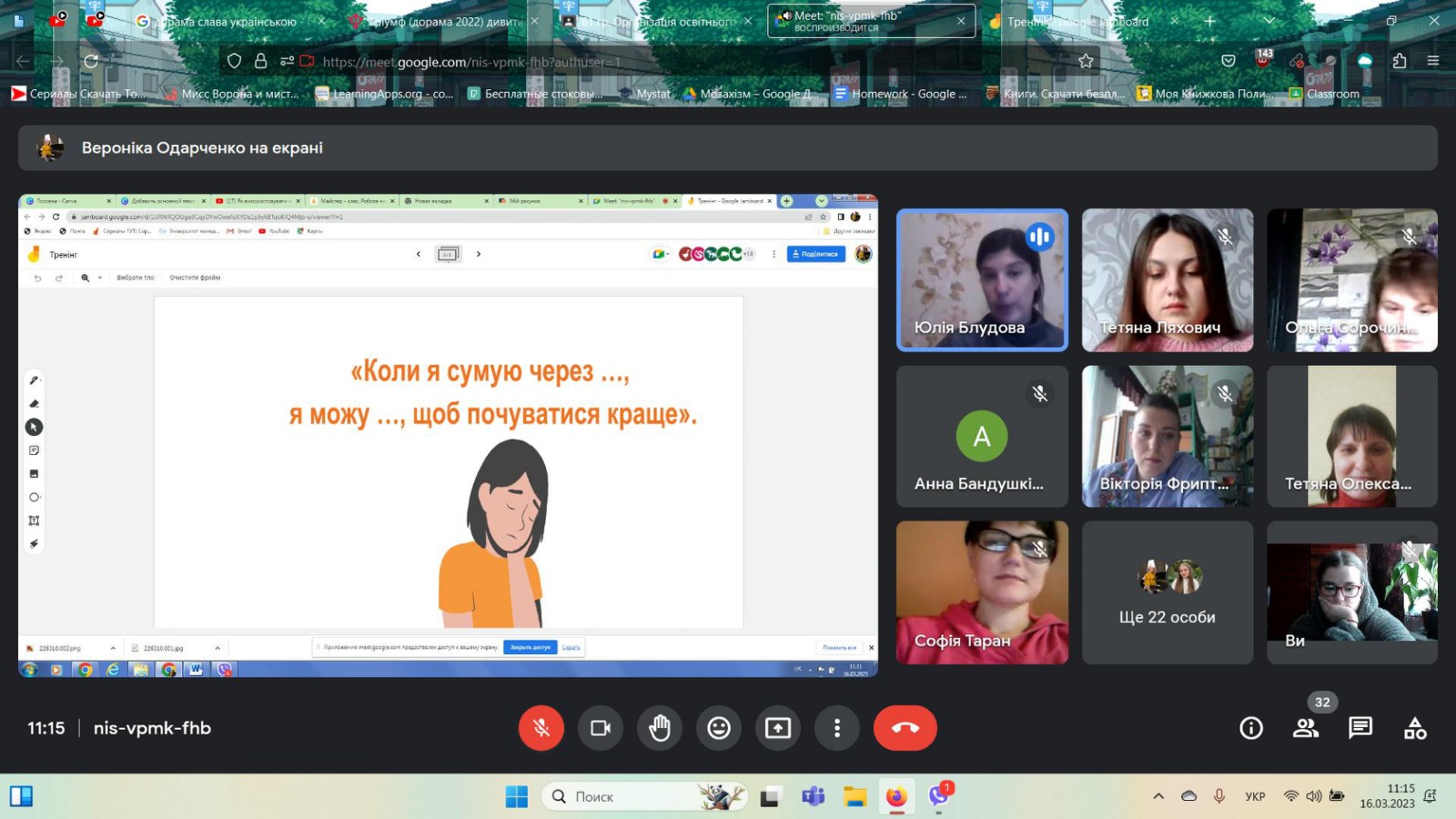Open the 'Ще 22 особи' tile
This screenshot has height=819, width=1456.
(1167, 592)
